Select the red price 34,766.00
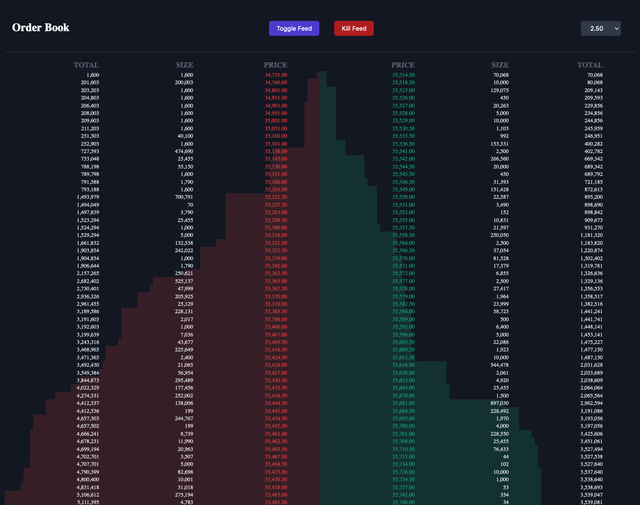 pyautogui.click(x=276, y=82)
